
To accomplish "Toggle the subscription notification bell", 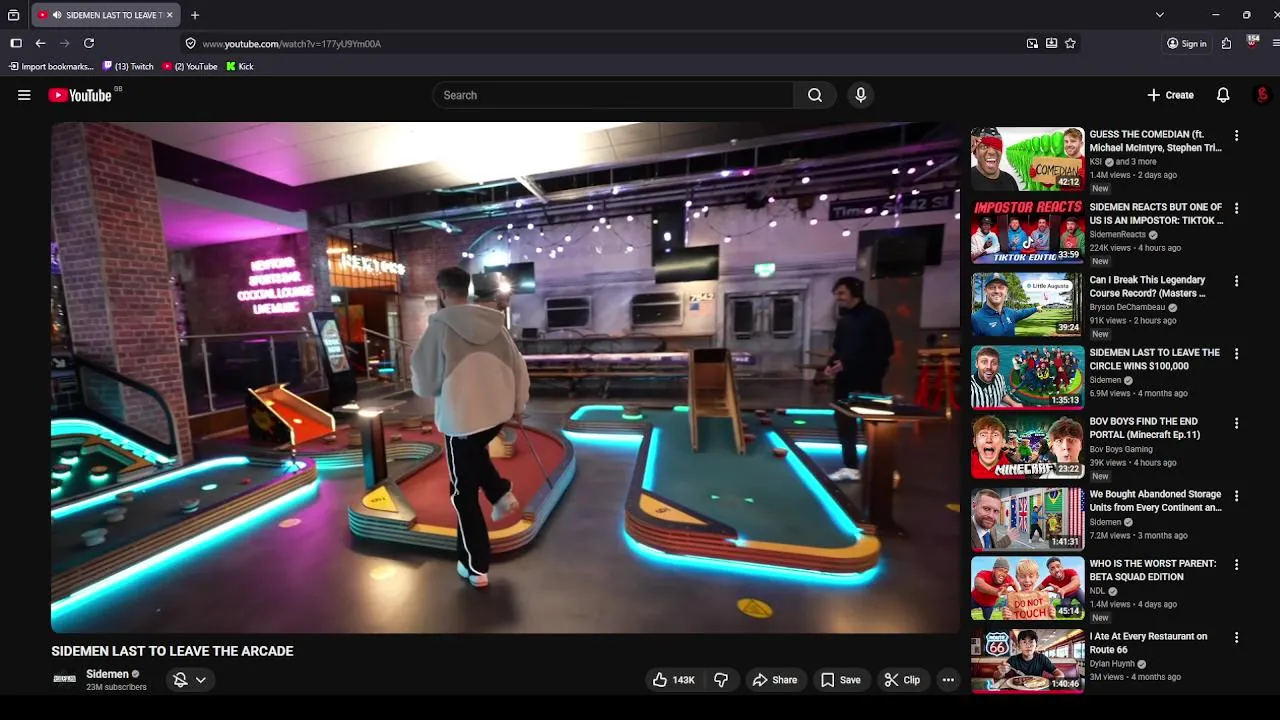I will (x=180, y=680).
